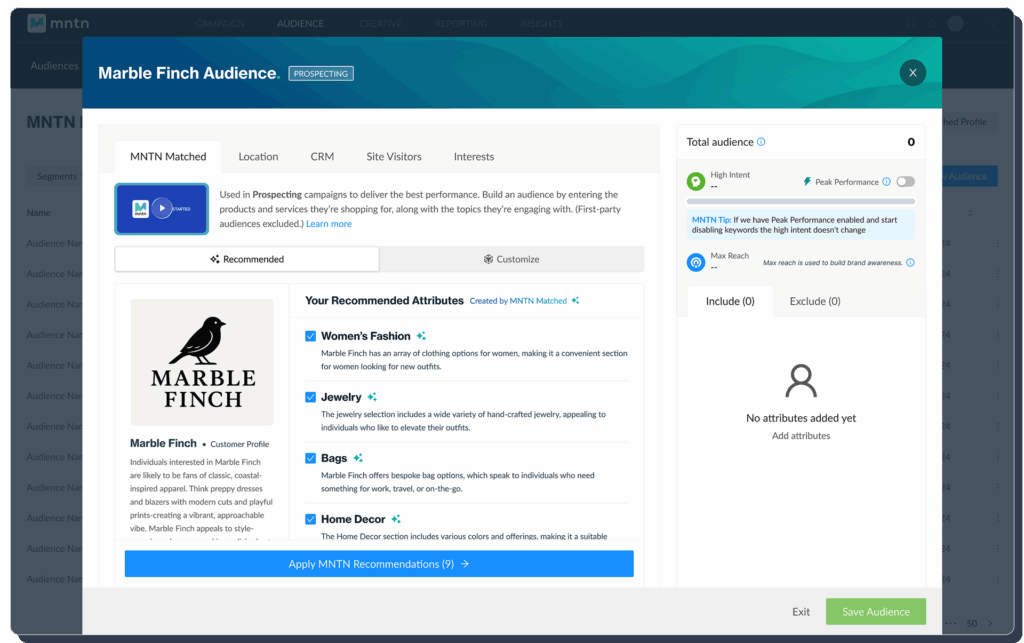
Task: Click the High Intent progress bar
Action: coord(800,201)
